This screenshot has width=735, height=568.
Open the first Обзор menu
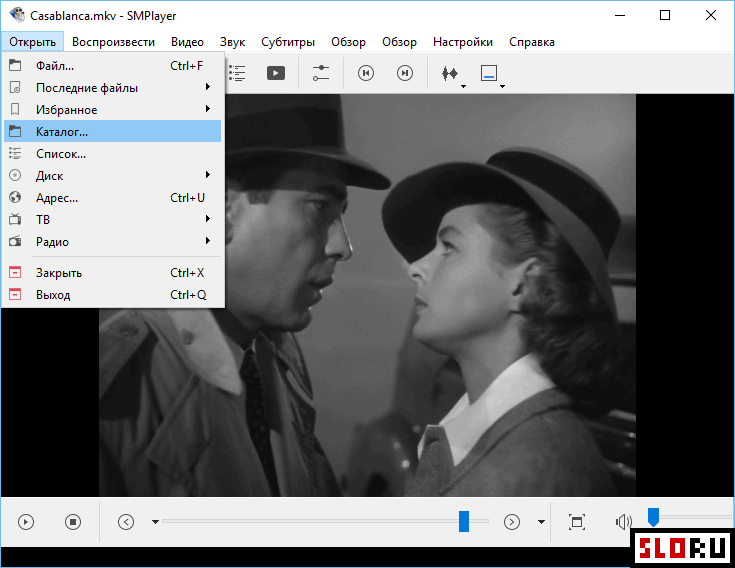(348, 42)
